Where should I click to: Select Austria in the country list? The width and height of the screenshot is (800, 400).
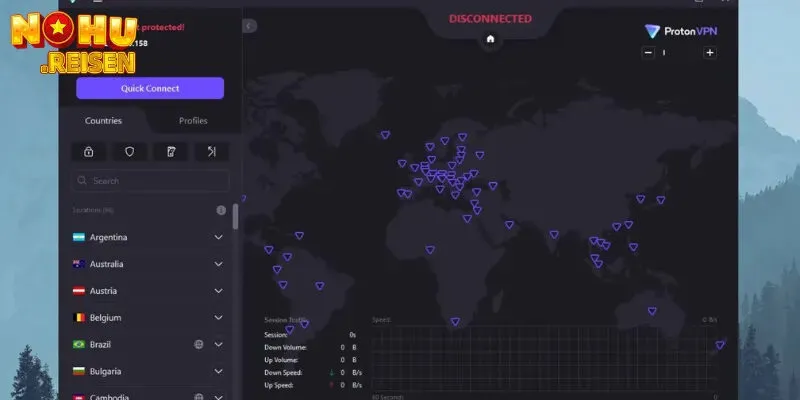pyautogui.click(x=107, y=291)
